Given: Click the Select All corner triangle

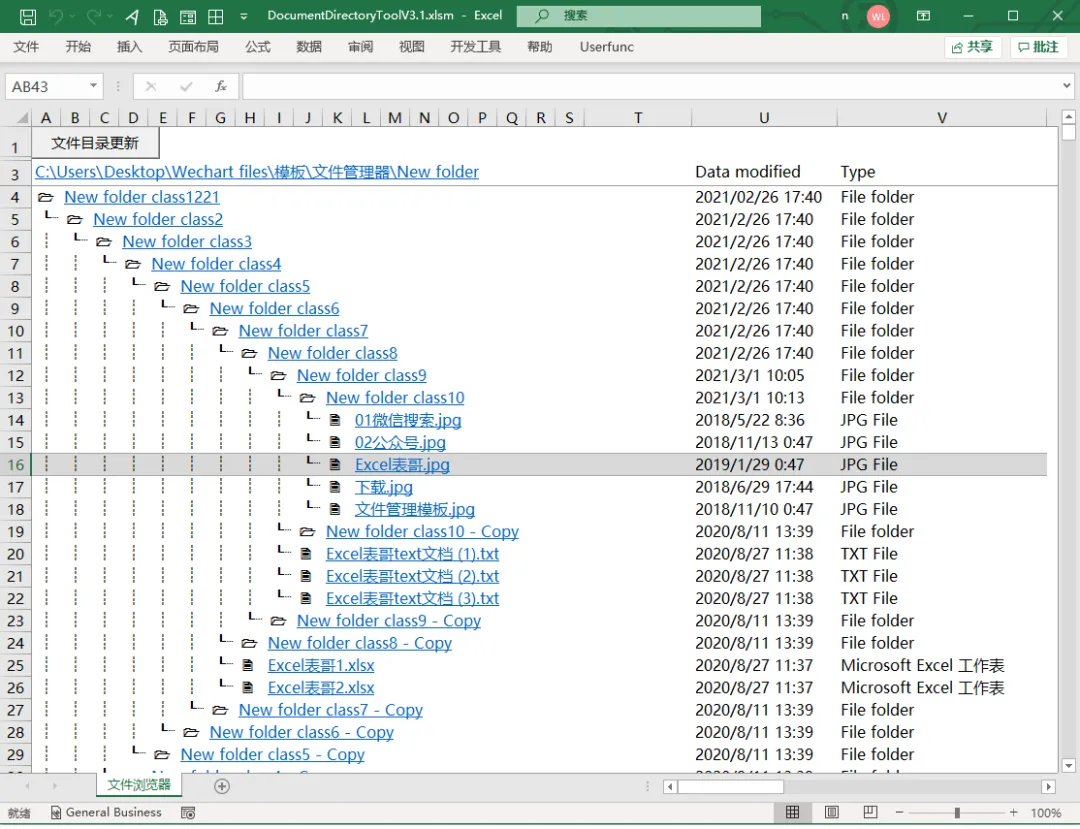Looking at the screenshot, I should coord(22,118).
